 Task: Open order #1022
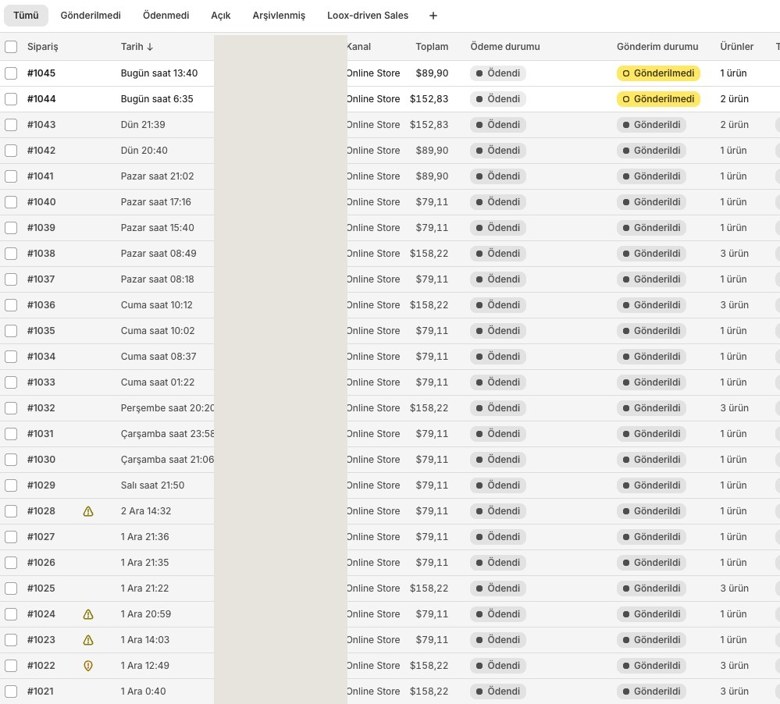point(41,666)
